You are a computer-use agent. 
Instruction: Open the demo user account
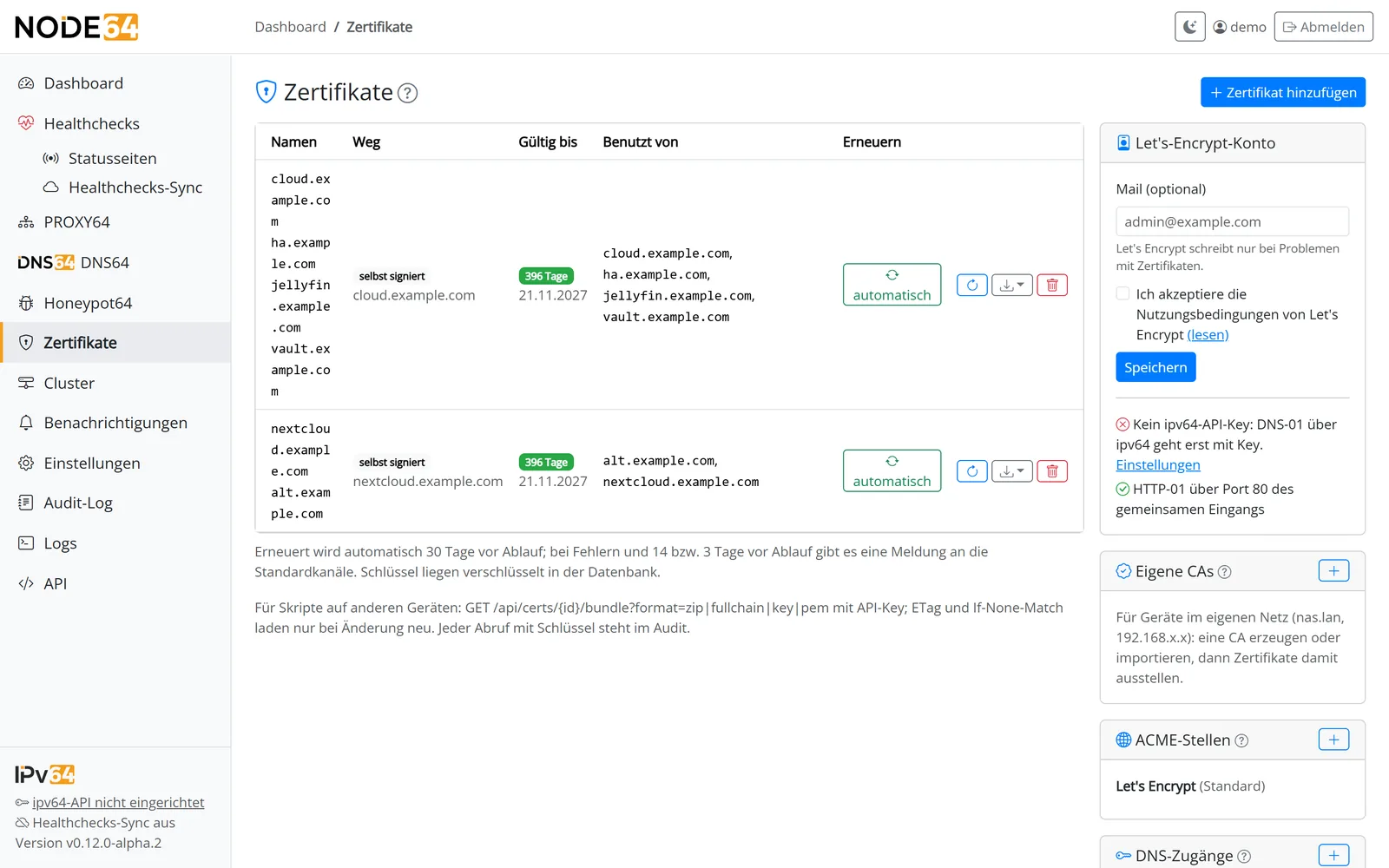pos(1240,27)
